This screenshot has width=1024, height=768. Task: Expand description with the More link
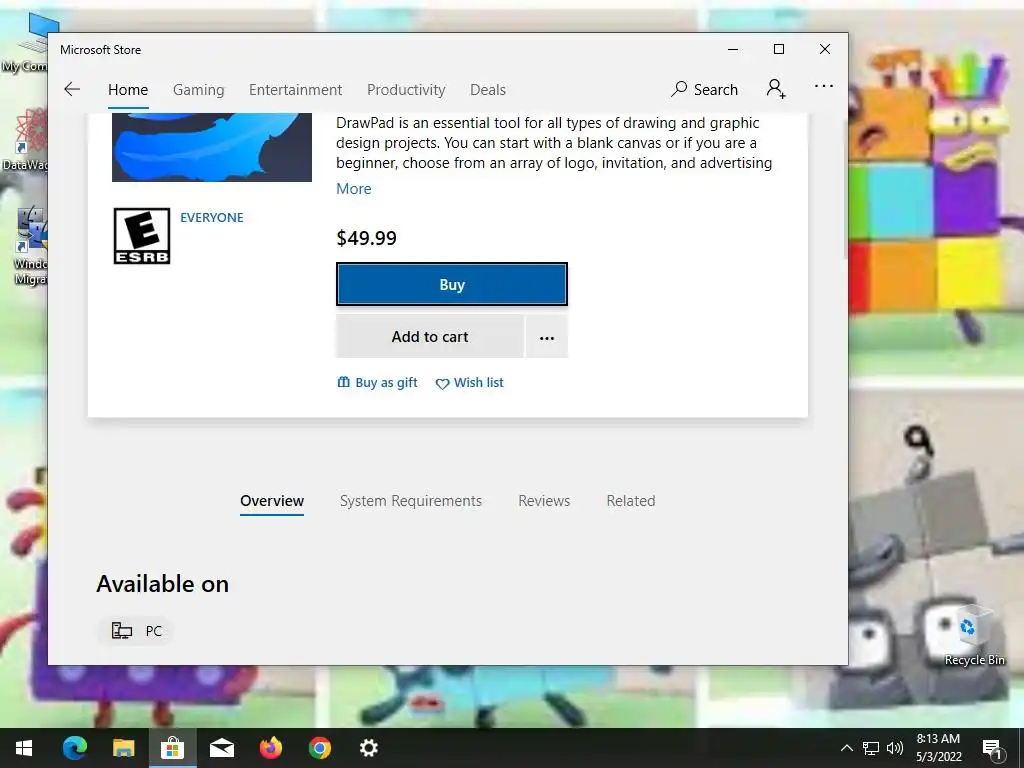pyautogui.click(x=354, y=189)
